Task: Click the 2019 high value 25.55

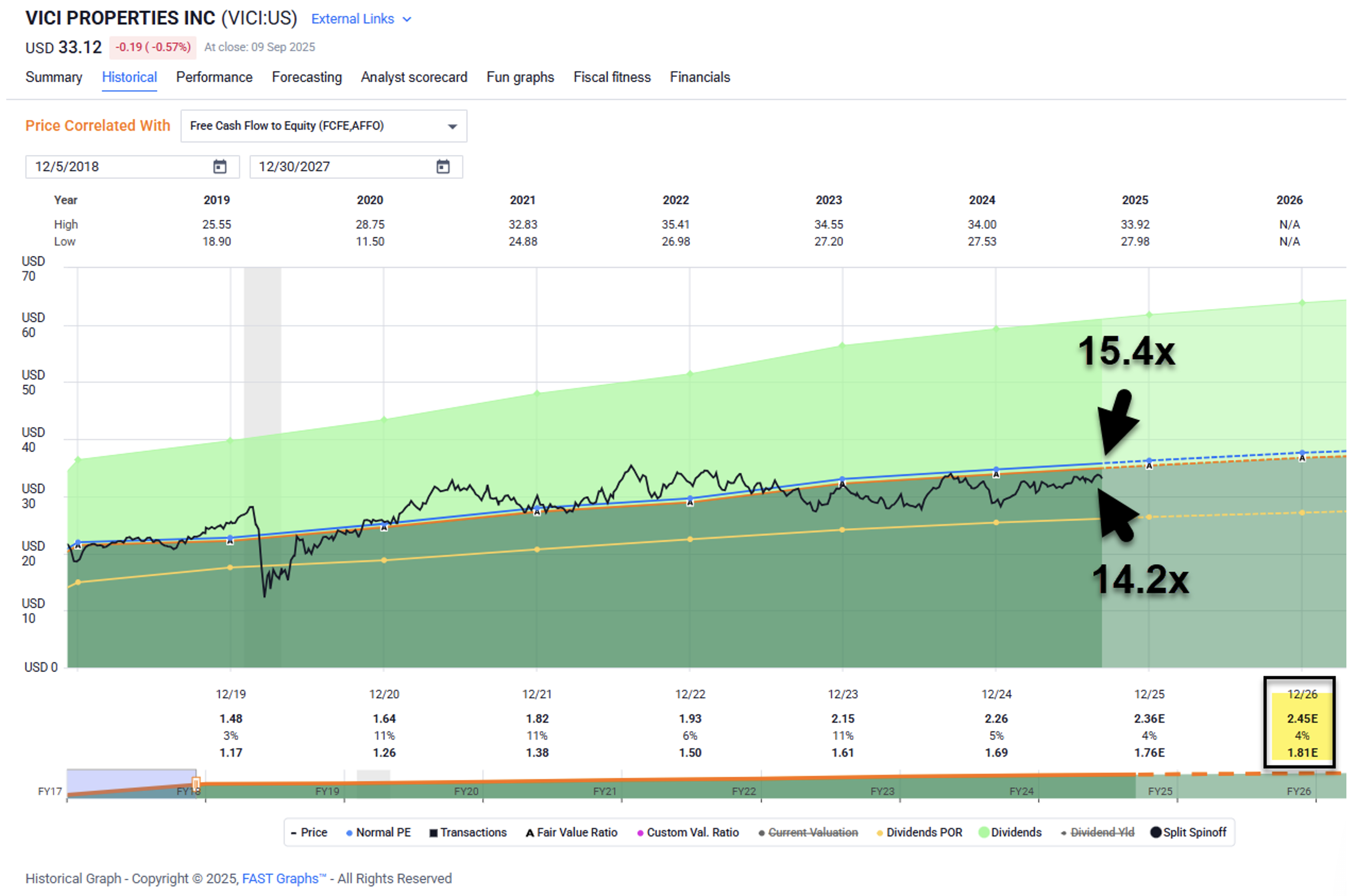Action: click(217, 225)
